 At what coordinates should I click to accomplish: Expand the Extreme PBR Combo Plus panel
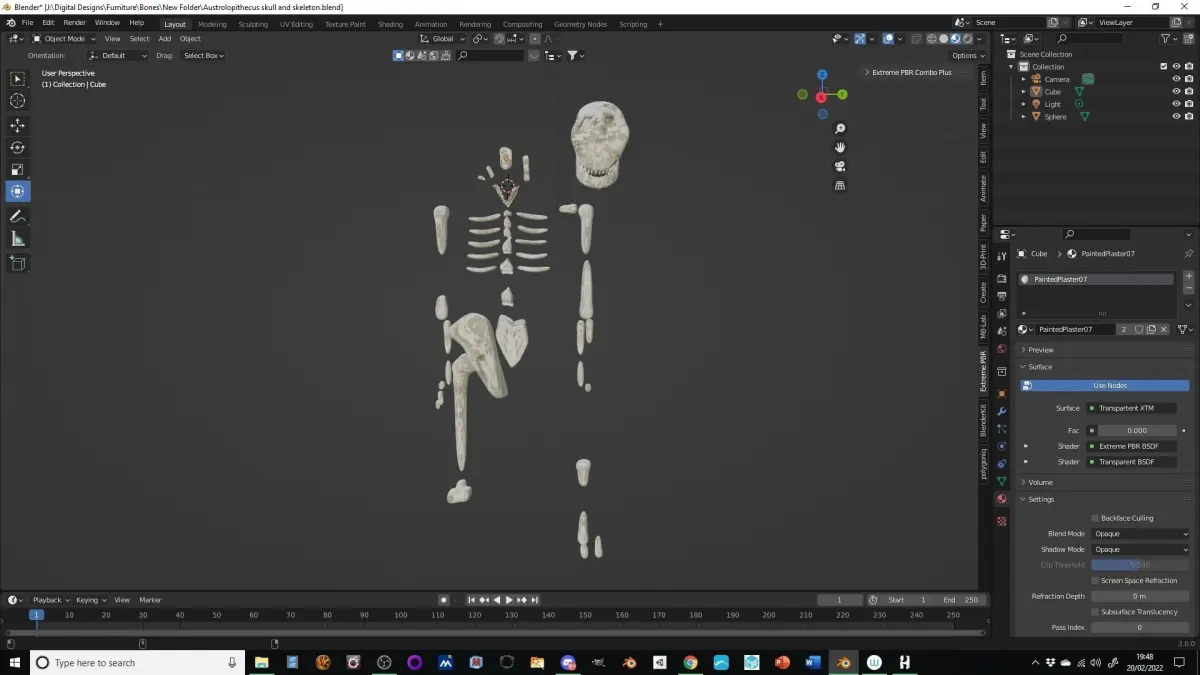point(911,72)
